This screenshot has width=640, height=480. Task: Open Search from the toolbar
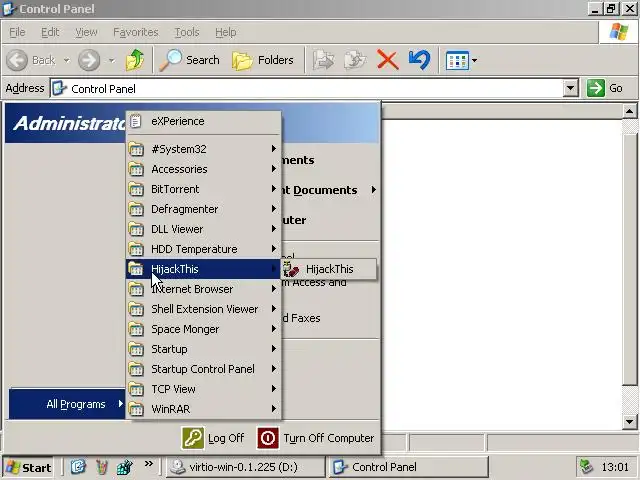(189, 60)
